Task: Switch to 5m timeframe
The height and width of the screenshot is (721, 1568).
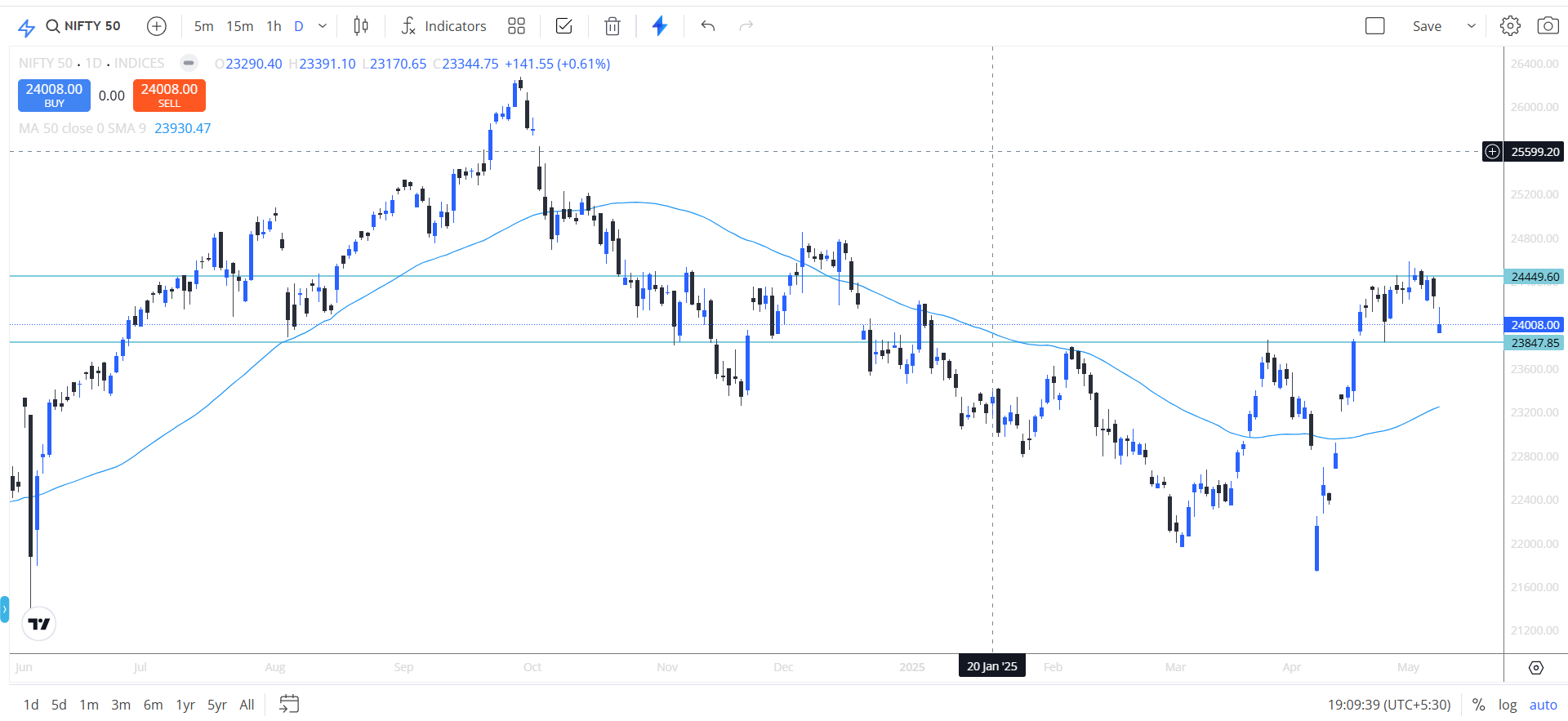Action: pos(204,26)
